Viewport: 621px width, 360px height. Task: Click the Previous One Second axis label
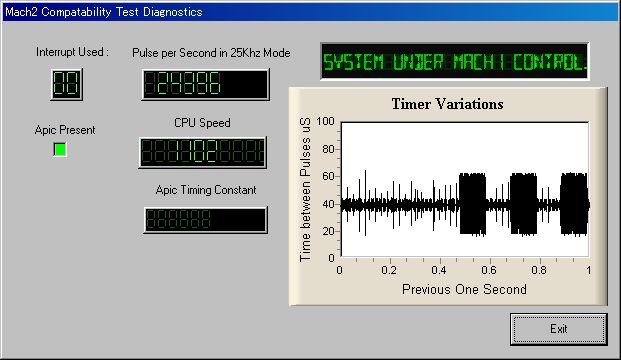pyautogui.click(x=464, y=289)
